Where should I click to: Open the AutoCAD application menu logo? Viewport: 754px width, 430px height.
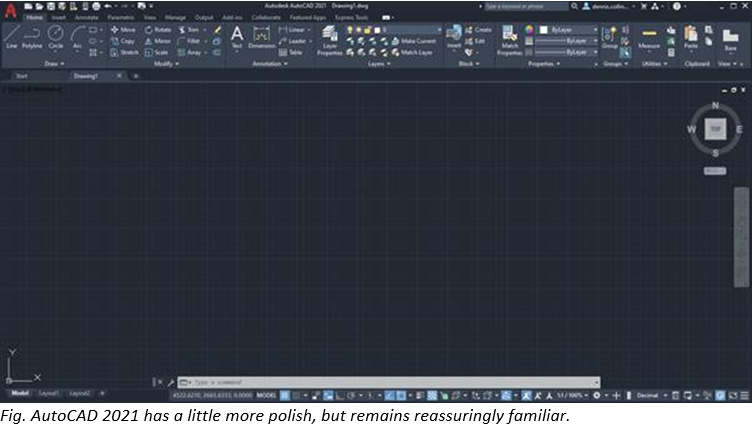click(x=10, y=10)
